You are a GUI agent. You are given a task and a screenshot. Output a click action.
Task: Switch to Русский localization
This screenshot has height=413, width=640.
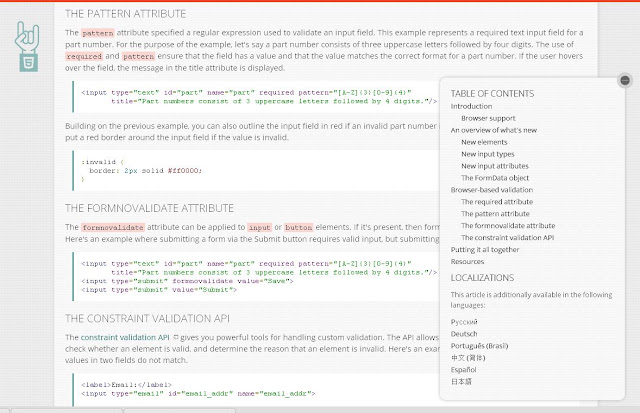pos(464,322)
